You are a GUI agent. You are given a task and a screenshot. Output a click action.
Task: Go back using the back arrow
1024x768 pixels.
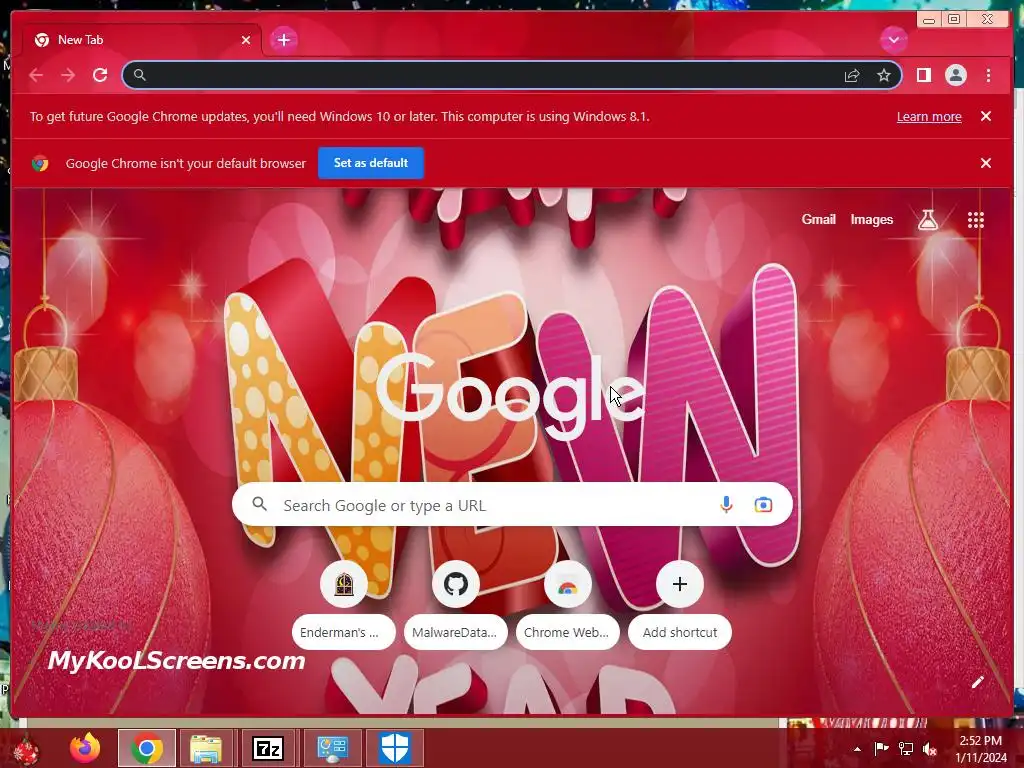(x=36, y=75)
